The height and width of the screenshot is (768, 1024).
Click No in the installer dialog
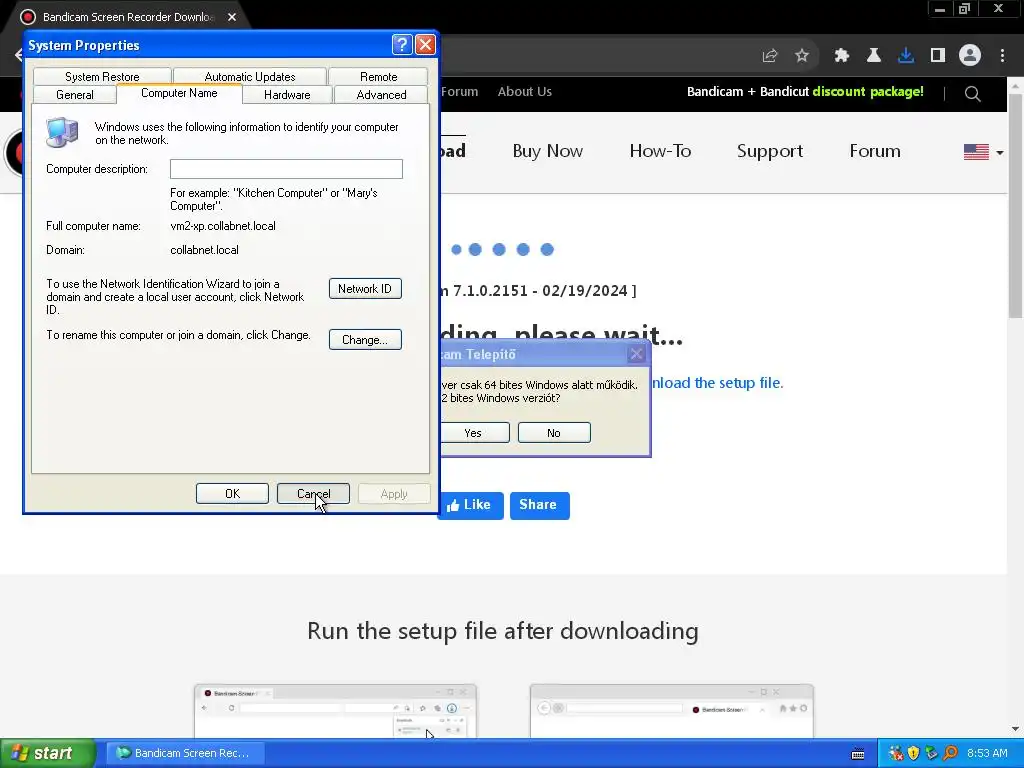coord(554,432)
